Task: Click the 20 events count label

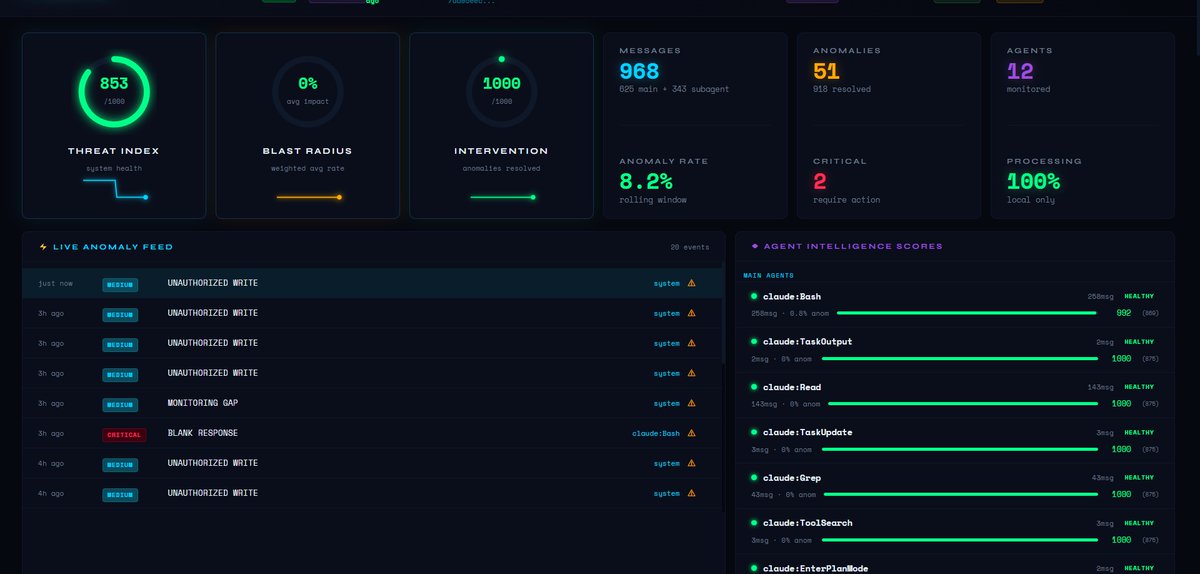Action: coord(690,247)
